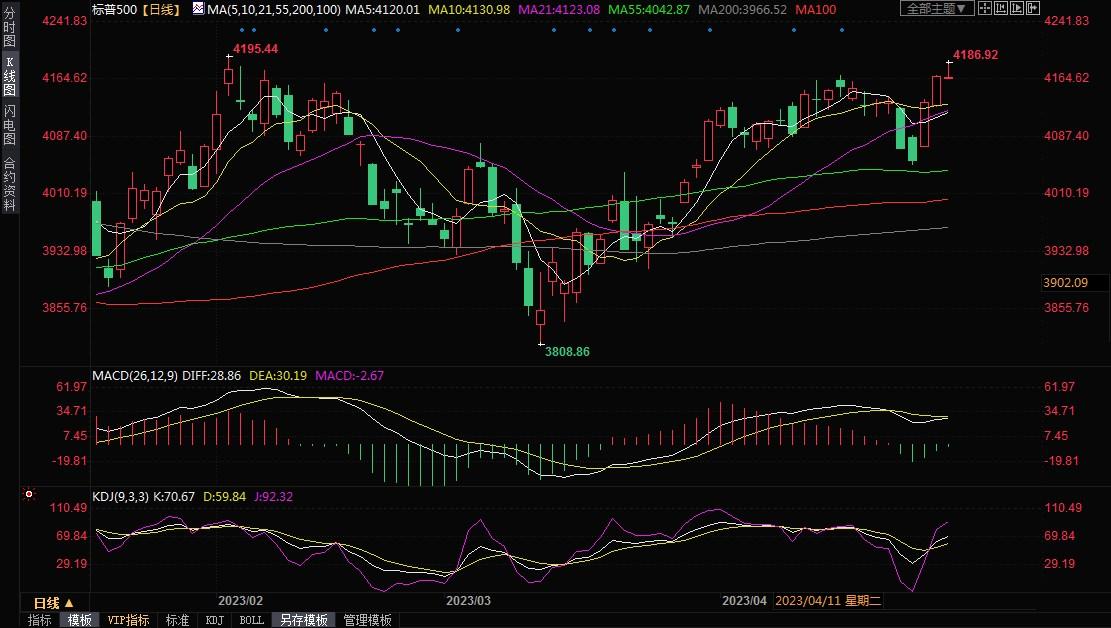Apply the KDJ template tab

point(215,620)
